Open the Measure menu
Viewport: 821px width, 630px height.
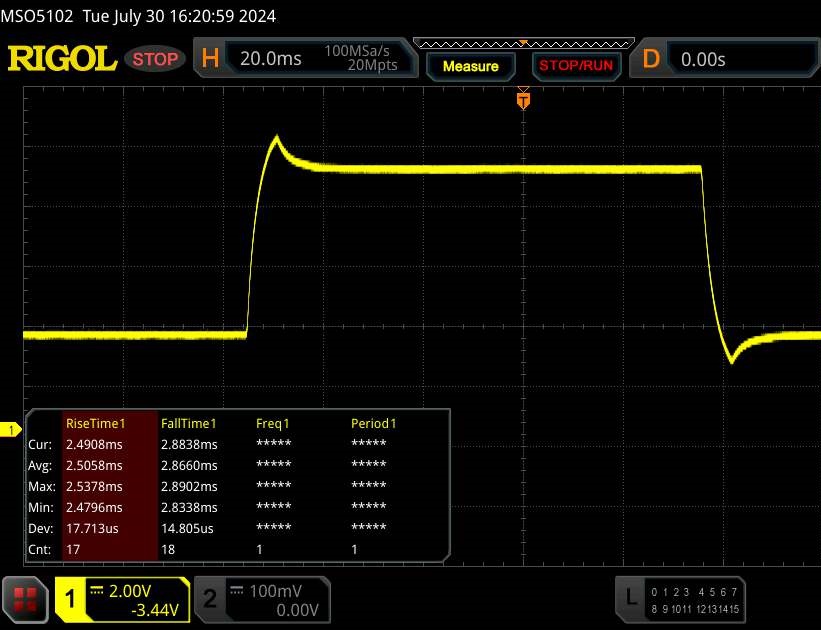pyautogui.click(x=471, y=67)
